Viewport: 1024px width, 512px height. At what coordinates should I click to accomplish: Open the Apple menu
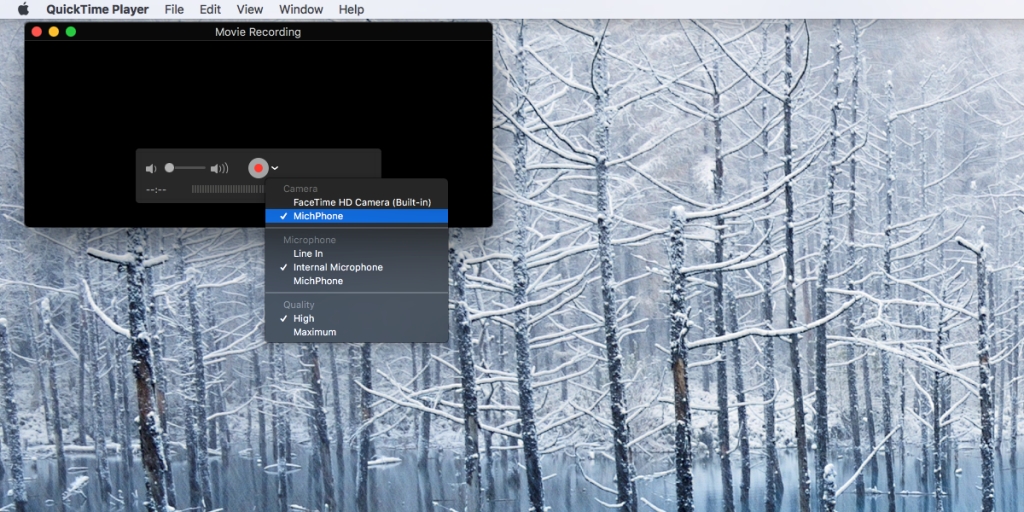click(24, 9)
